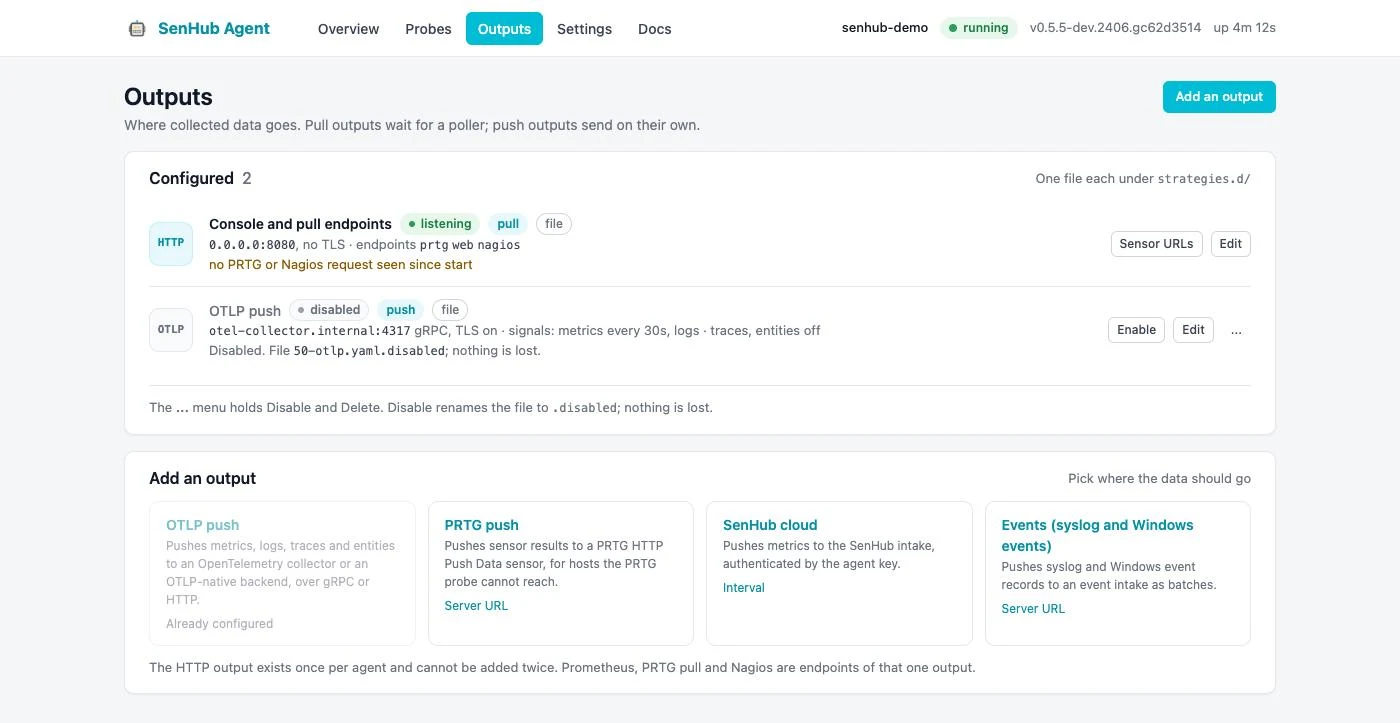This screenshot has height=723, width=1400.
Task: Choose the PRTG push output card
Action: coord(561,573)
